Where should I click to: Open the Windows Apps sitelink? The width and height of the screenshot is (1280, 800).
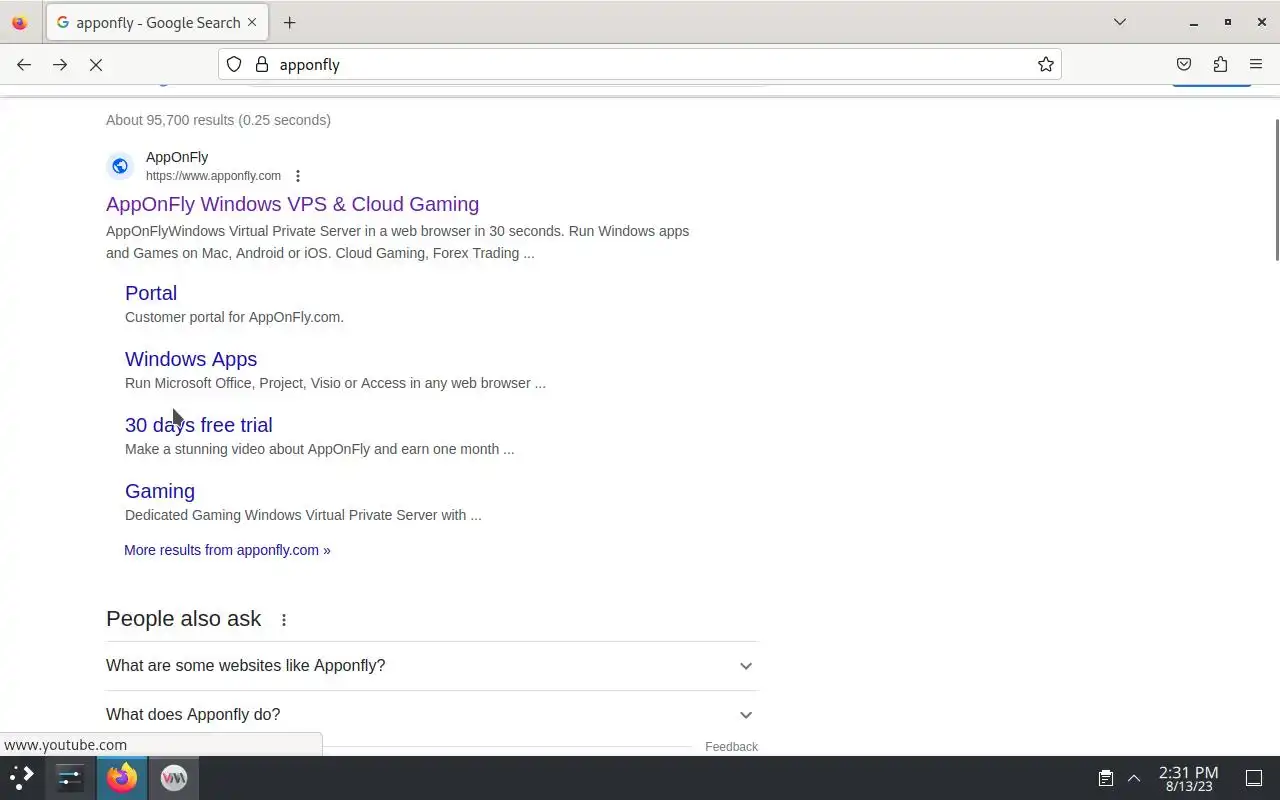[191, 359]
